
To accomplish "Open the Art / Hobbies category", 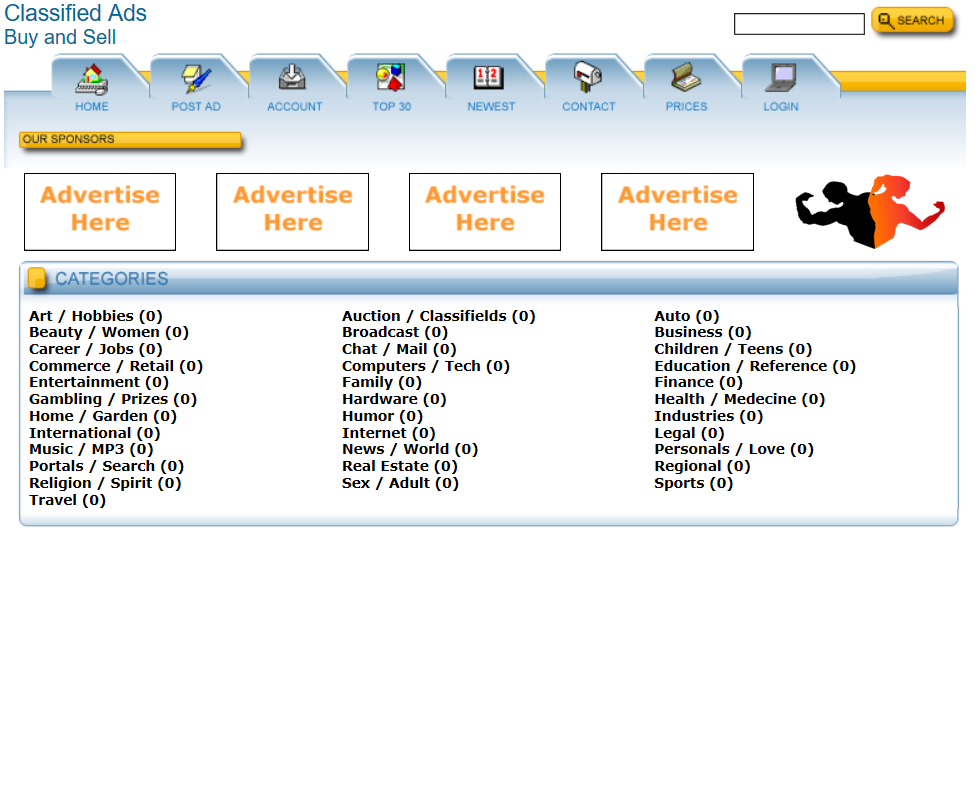I will tap(95, 316).
